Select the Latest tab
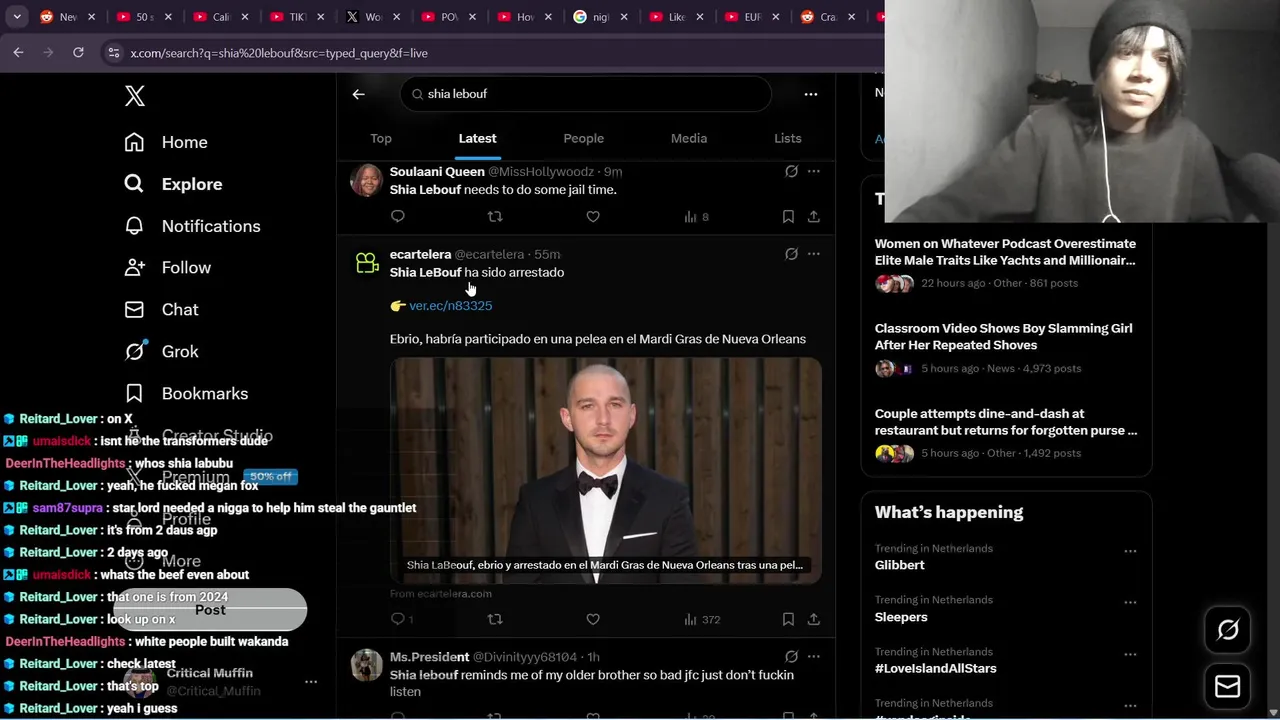 (477, 138)
